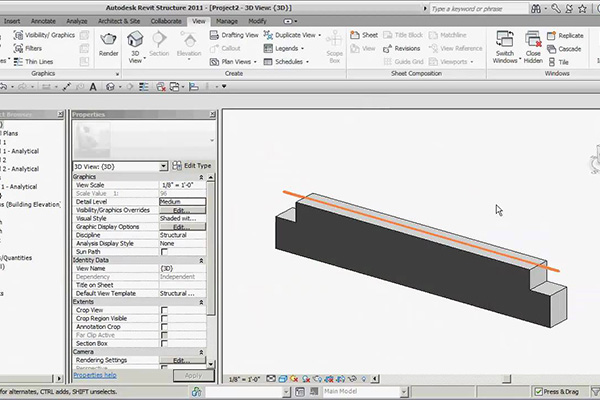Click the worksets icon in status bar

tap(196, 391)
